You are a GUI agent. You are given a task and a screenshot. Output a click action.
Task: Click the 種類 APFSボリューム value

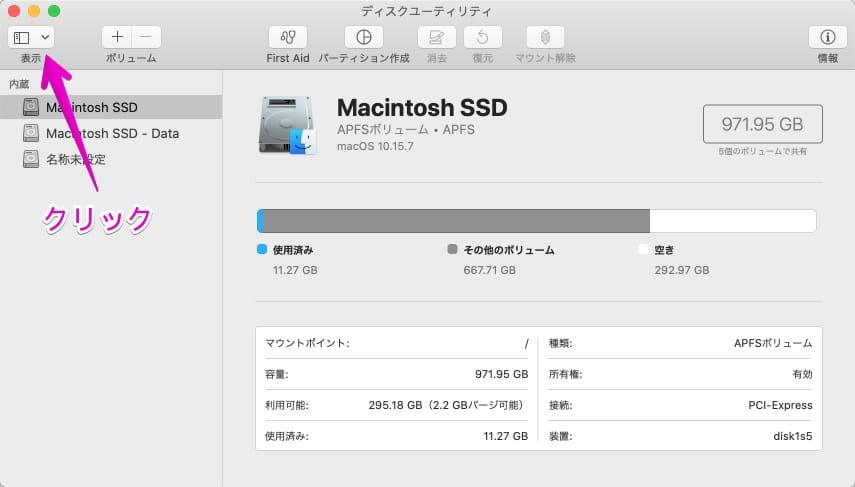(x=773, y=343)
